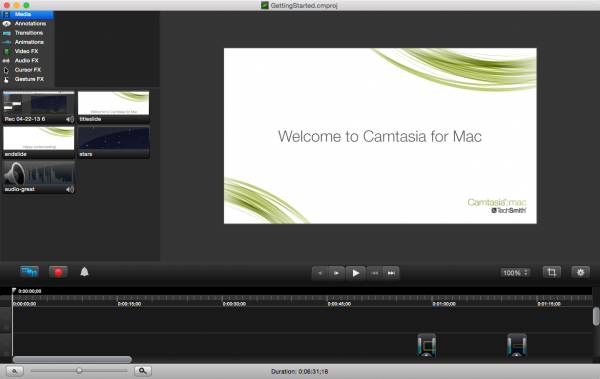Viewport: 600px width, 379px height.
Task: Toggle the lock on upper track
Action: click(x=6, y=327)
